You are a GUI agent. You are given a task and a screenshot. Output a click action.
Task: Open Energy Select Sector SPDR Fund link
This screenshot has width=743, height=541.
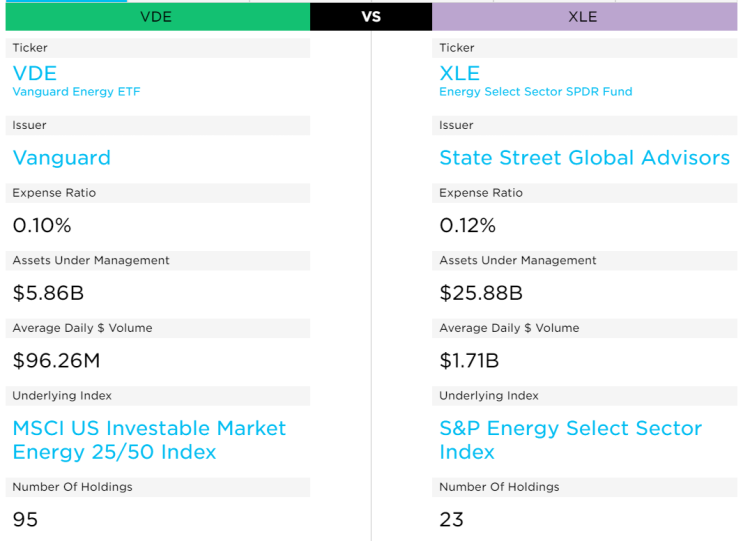coord(536,92)
